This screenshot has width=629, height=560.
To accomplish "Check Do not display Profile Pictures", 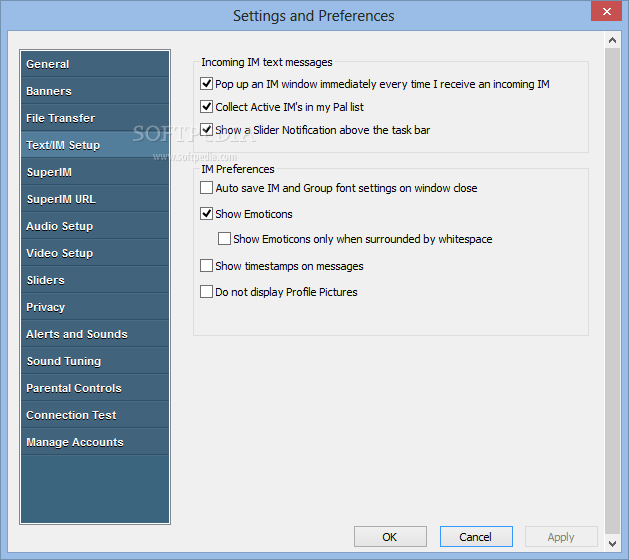I will (x=207, y=292).
